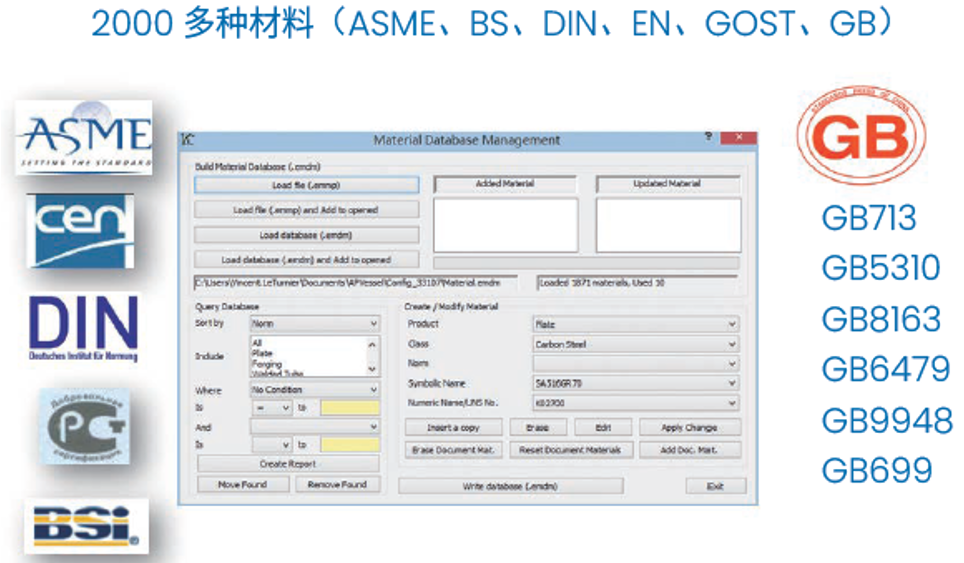The height and width of the screenshot is (563, 964).
Task: Click Write database (.emdm) button
Action: 510,486
